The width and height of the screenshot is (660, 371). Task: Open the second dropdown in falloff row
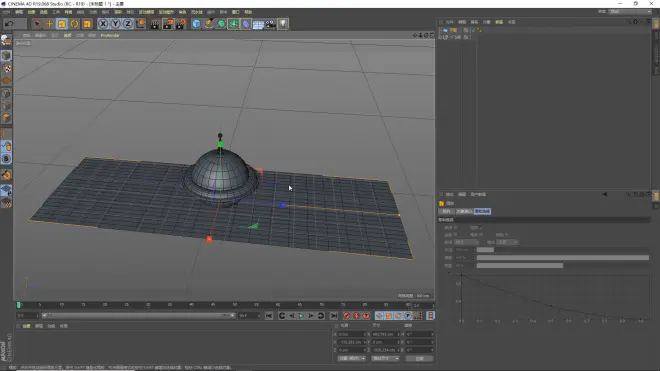point(507,242)
